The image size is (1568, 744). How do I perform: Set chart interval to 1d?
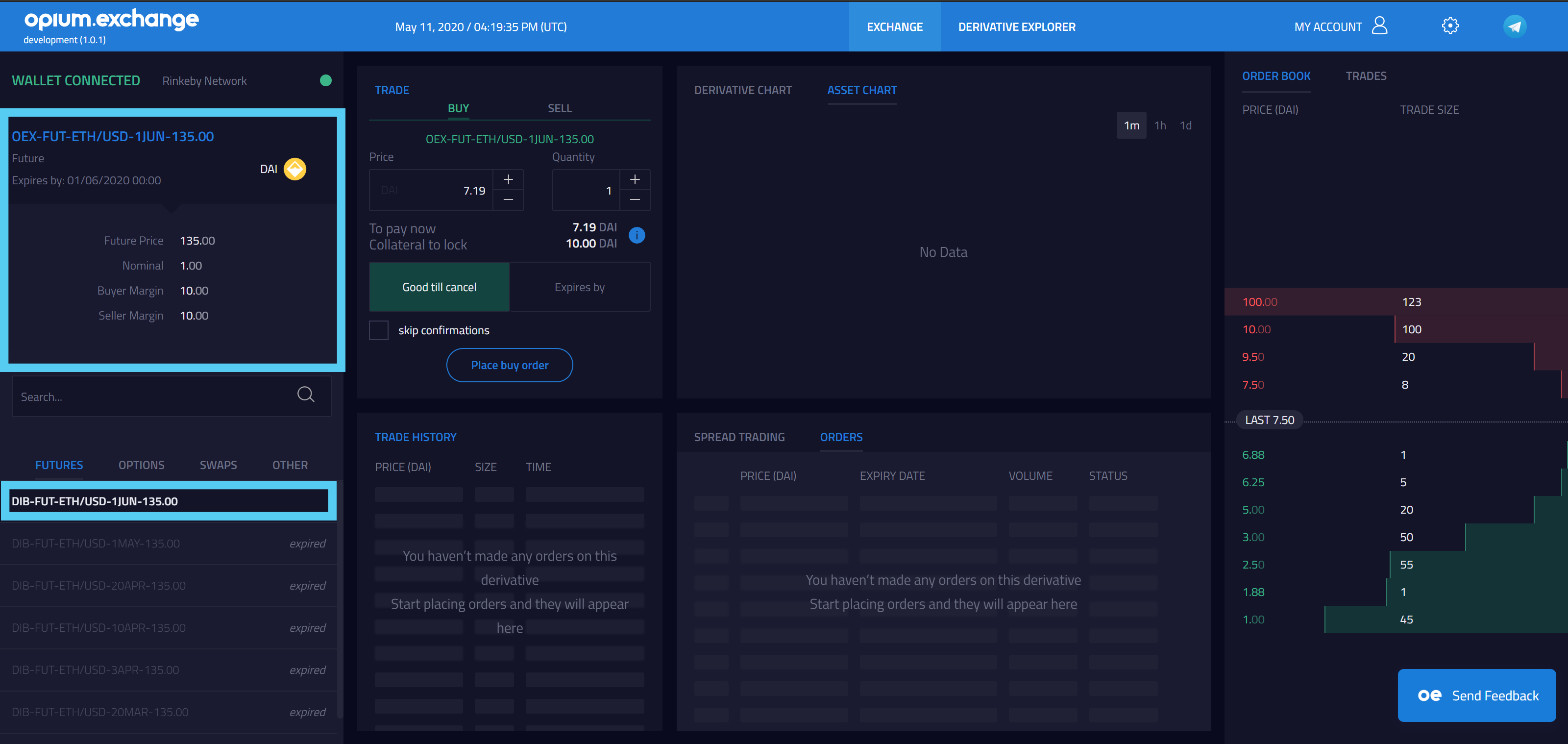(1186, 125)
